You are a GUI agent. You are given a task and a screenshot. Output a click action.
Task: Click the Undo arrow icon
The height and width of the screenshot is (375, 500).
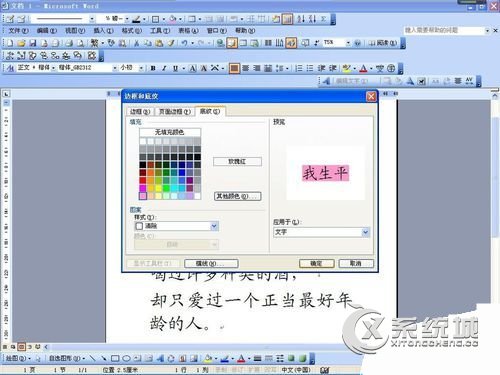184,43
